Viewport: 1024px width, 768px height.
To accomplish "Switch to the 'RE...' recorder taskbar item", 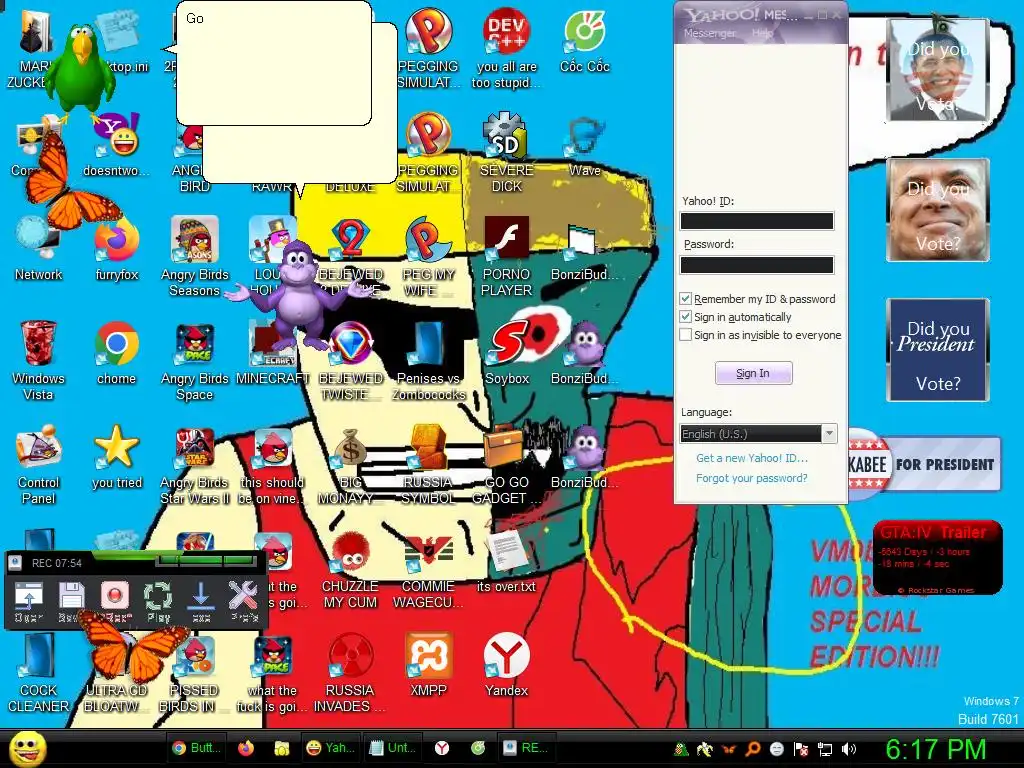I will pyautogui.click(x=526, y=748).
